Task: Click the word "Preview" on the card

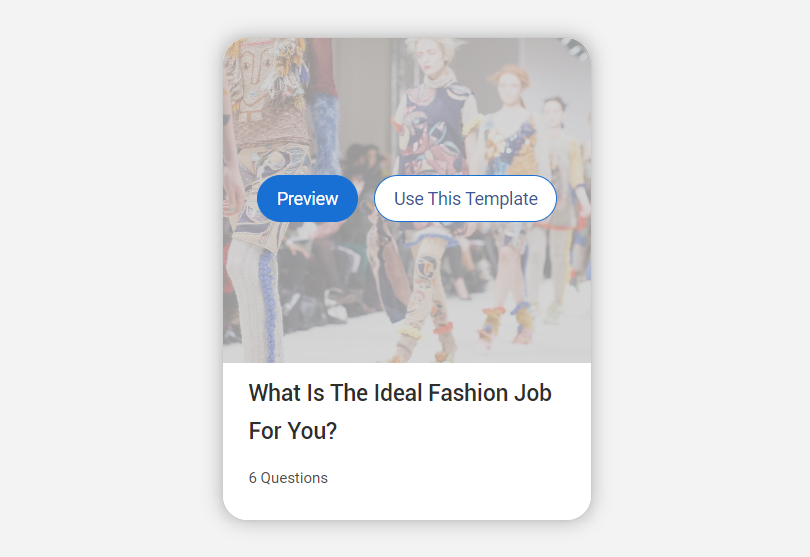Action: [307, 199]
